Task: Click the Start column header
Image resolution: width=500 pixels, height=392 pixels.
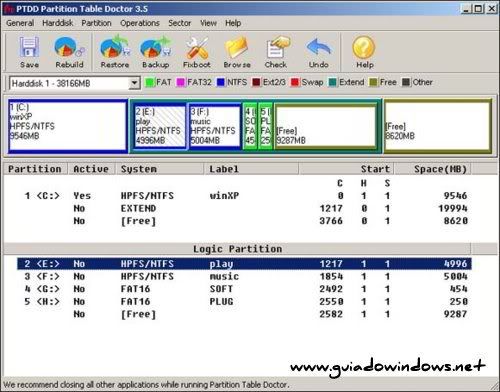Action: click(x=346, y=169)
